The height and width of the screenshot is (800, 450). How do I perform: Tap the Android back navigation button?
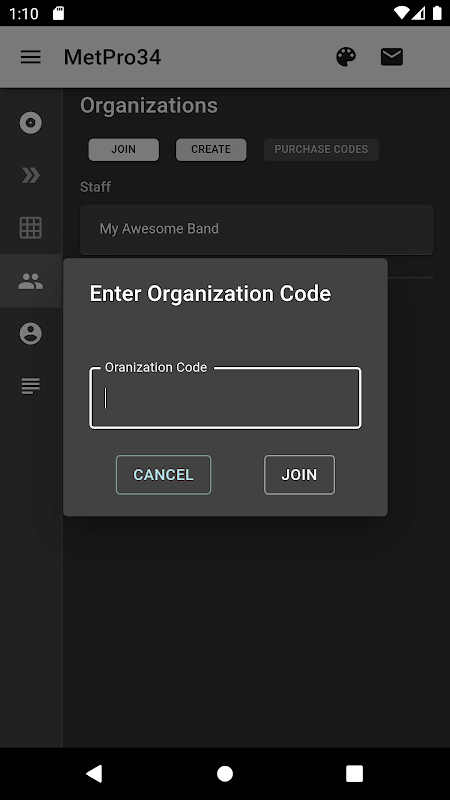[94, 773]
